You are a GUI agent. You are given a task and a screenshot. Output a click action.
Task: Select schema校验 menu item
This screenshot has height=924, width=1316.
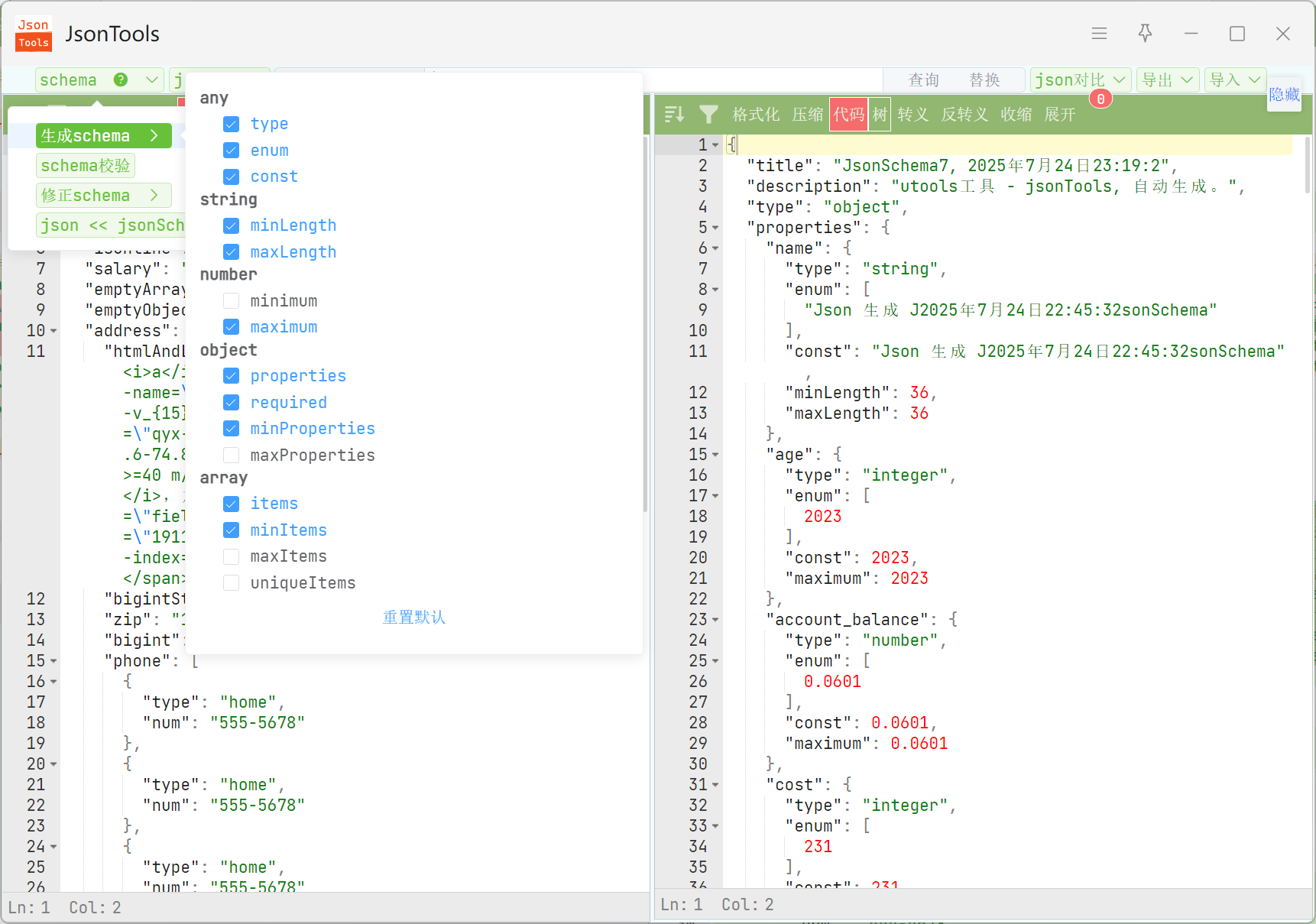(x=86, y=165)
